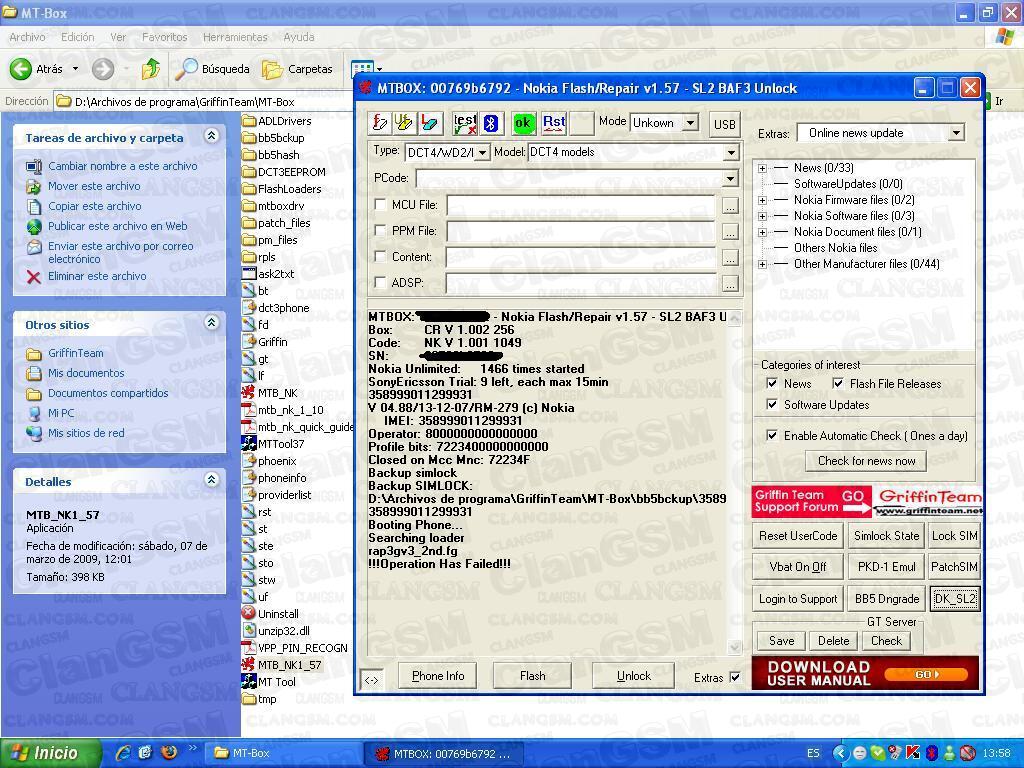Expand the News (0/33) tree node
Screen dimensions: 1024x768
[762, 168]
